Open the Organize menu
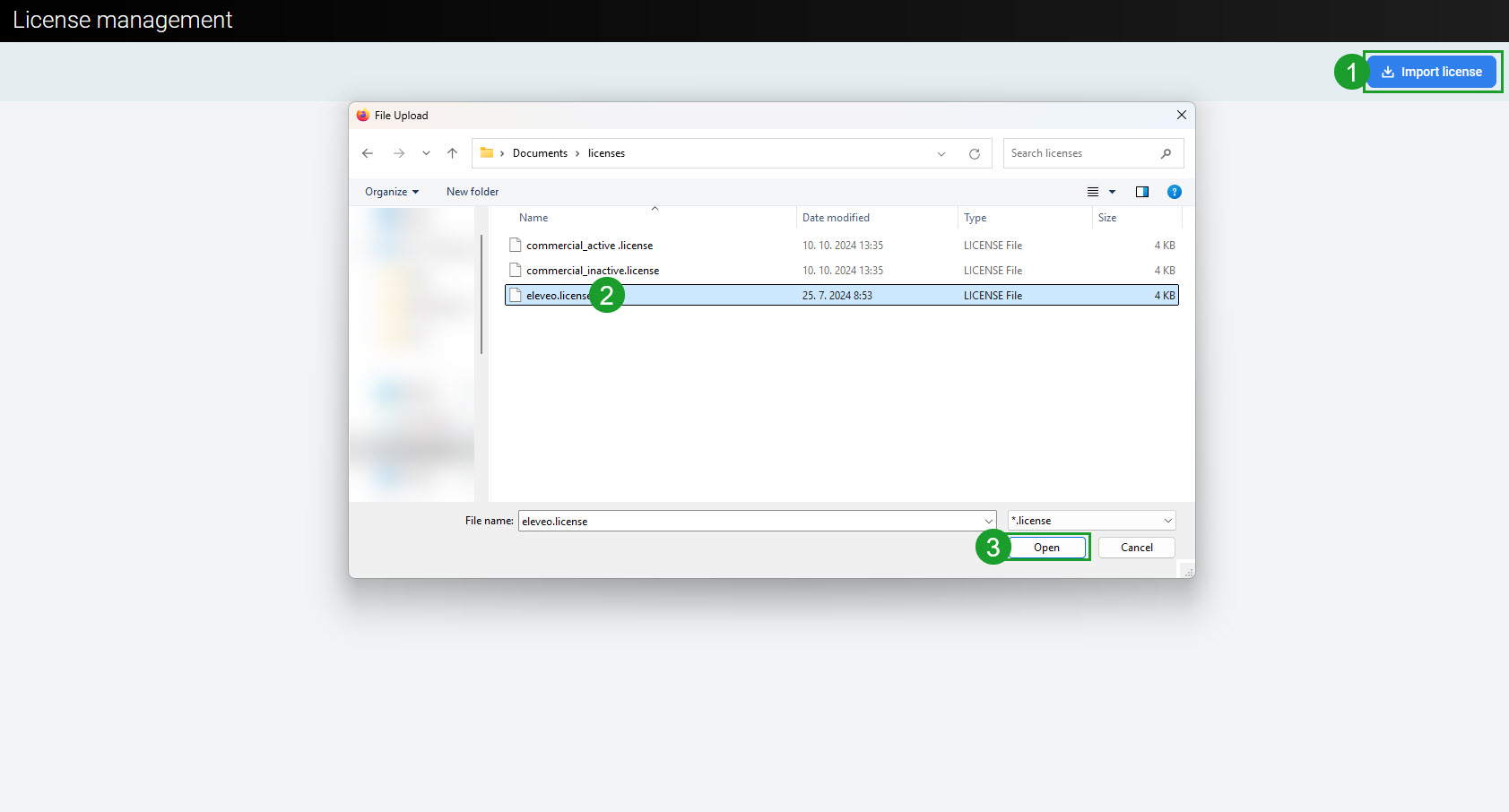1509x812 pixels. 391,192
